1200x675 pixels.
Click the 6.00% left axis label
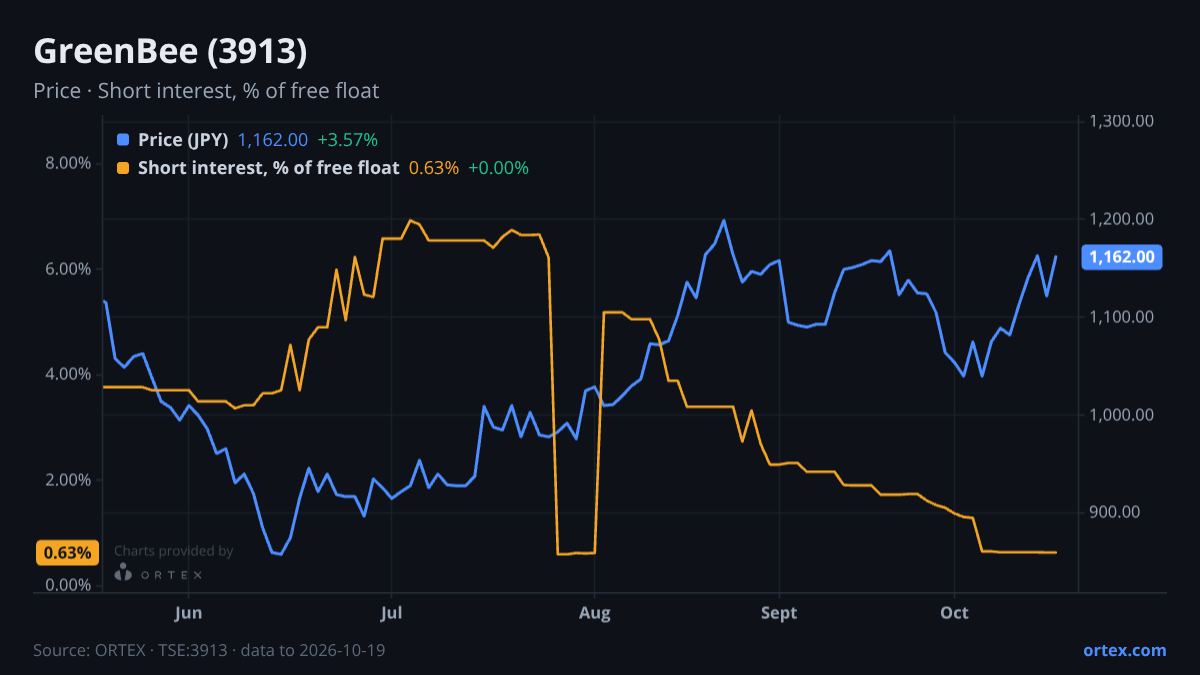pyautogui.click(x=68, y=269)
